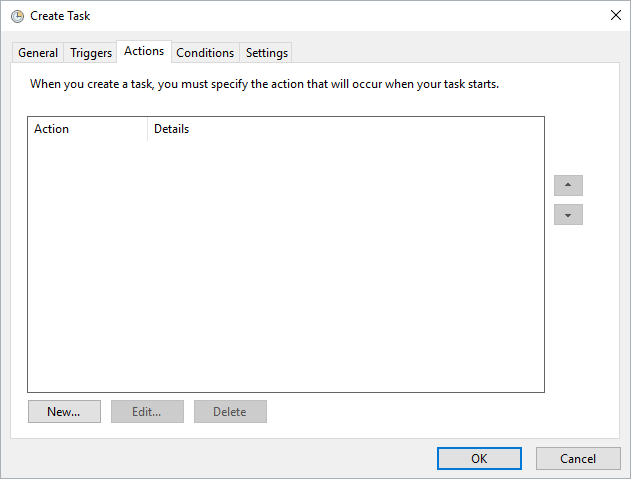Image resolution: width=631 pixels, height=479 pixels.
Task: Select the Actions tab
Action: (144, 51)
